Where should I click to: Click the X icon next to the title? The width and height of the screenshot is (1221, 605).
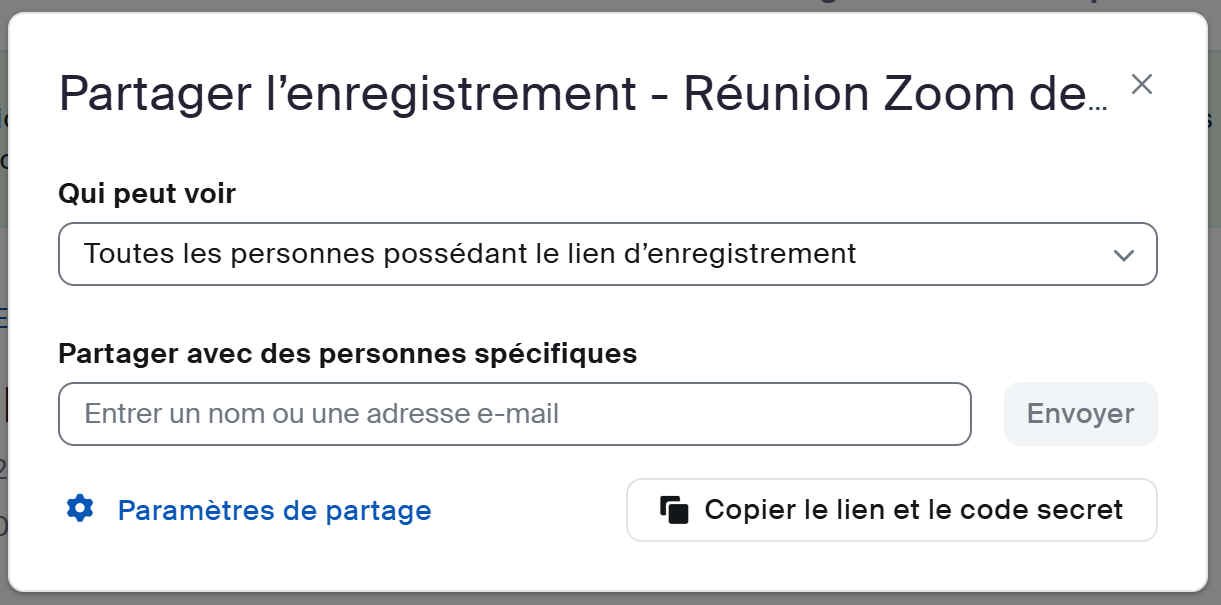click(1141, 85)
